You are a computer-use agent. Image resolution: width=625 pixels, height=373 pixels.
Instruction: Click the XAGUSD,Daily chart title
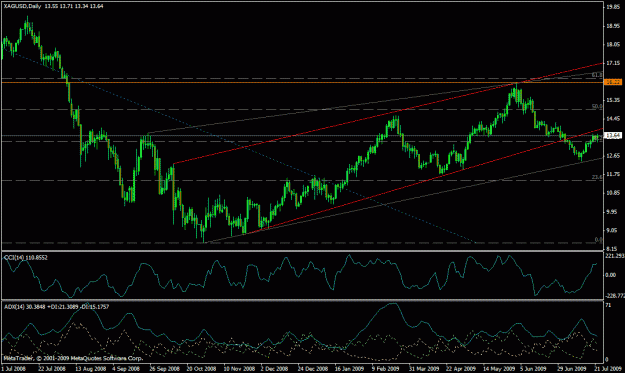[x=23, y=6]
